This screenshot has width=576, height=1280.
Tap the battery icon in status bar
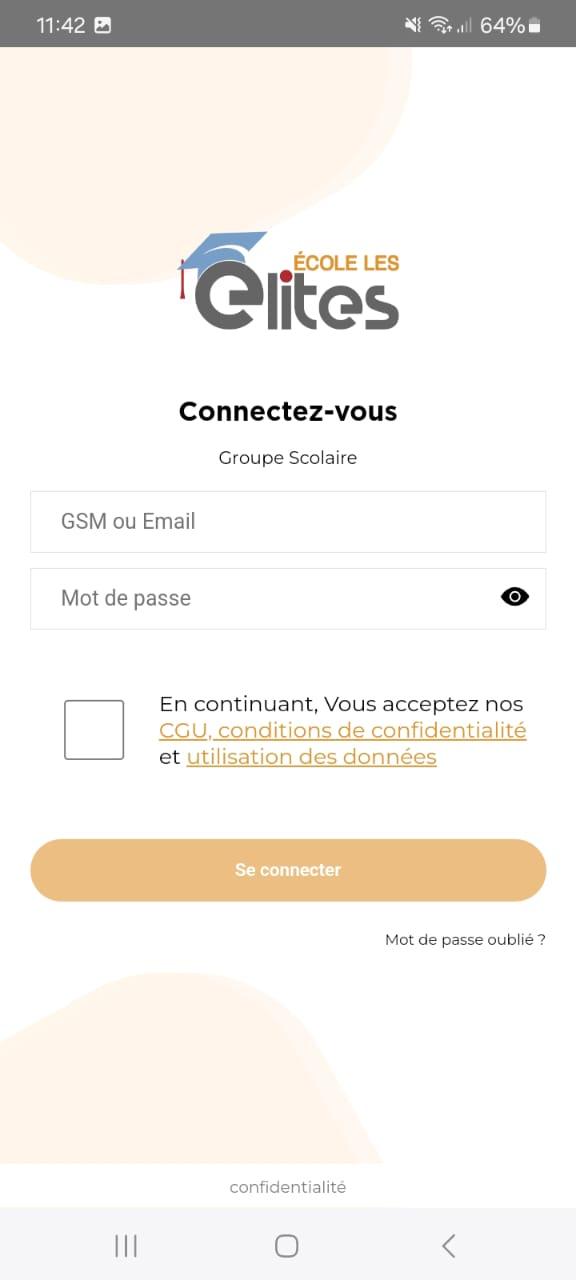pos(535,26)
